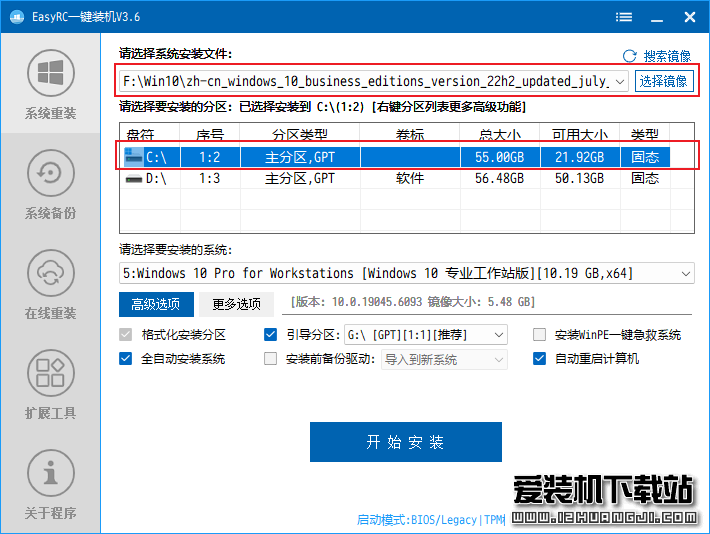Open the 引导分区 G:\ [GPT] dropdown

tap(426, 335)
